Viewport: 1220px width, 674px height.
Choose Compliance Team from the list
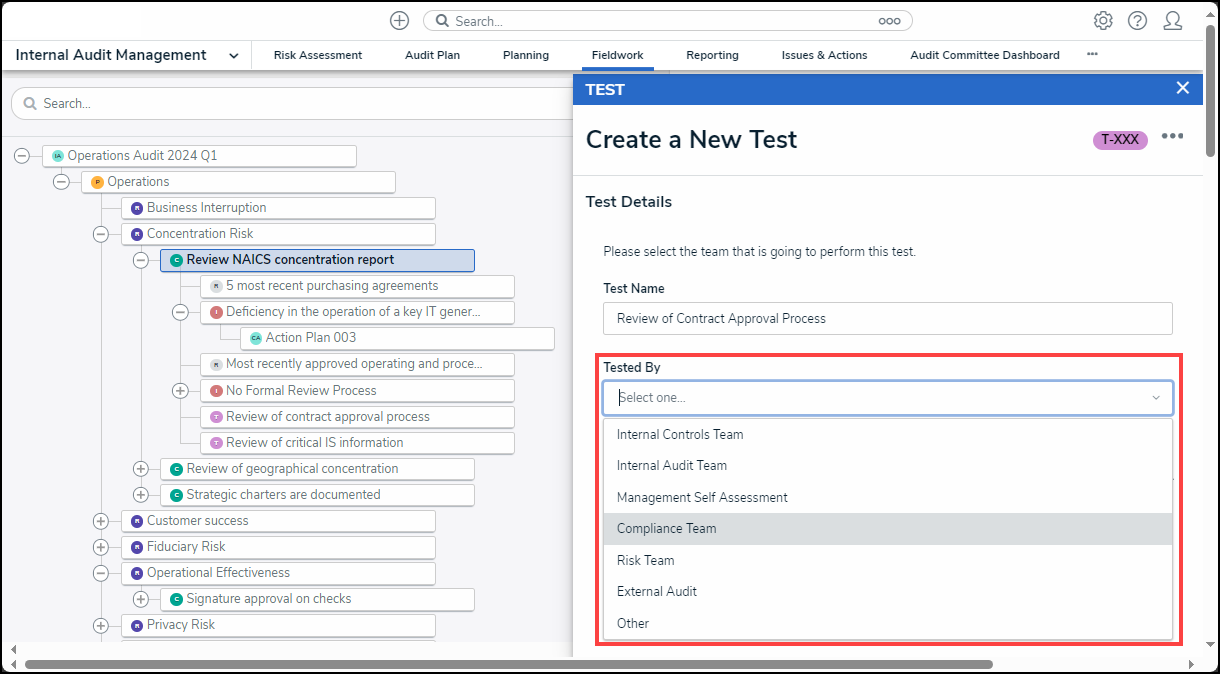pyautogui.click(x=667, y=528)
